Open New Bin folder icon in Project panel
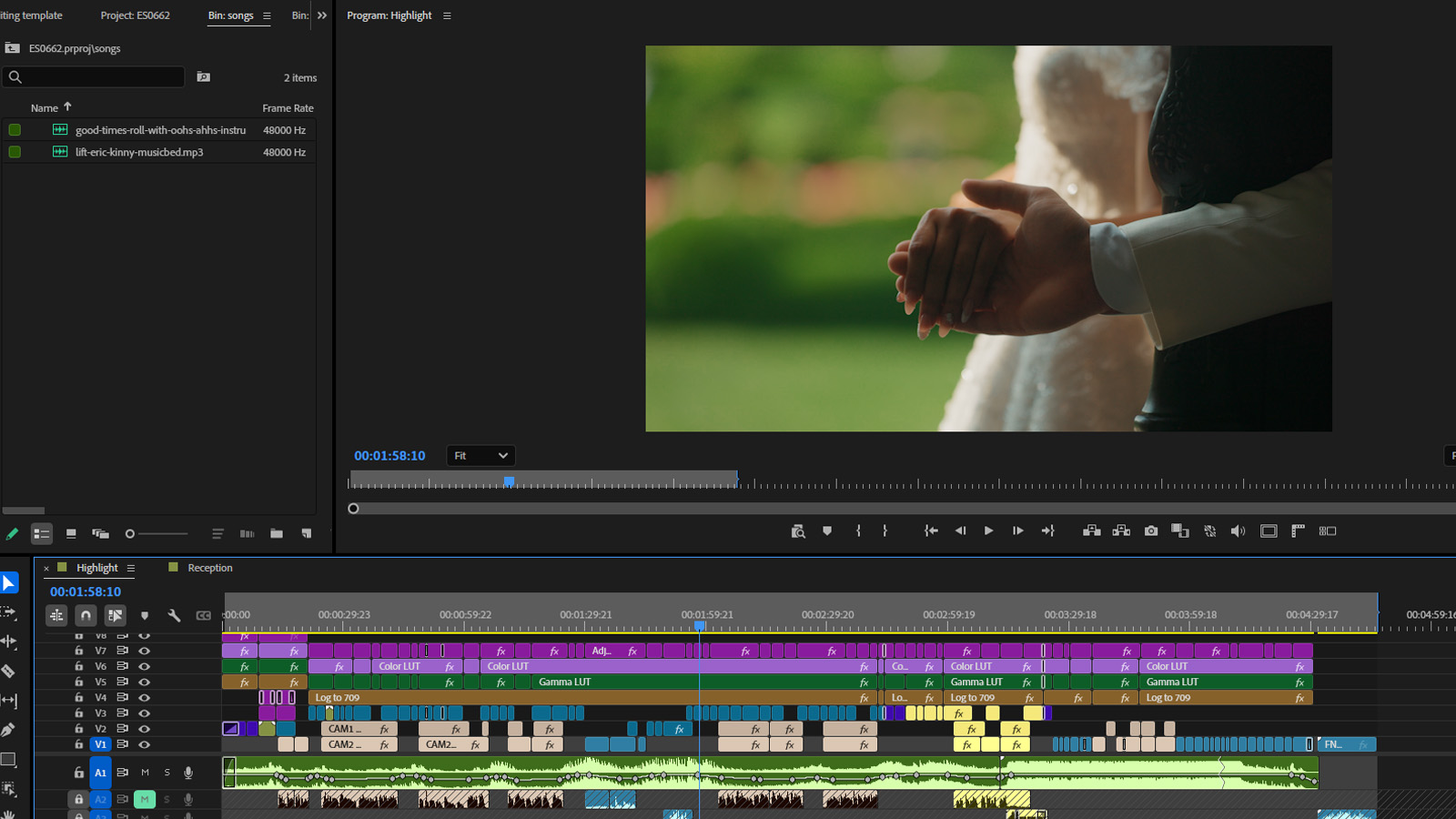1456x819 pixels. point(277,534)
